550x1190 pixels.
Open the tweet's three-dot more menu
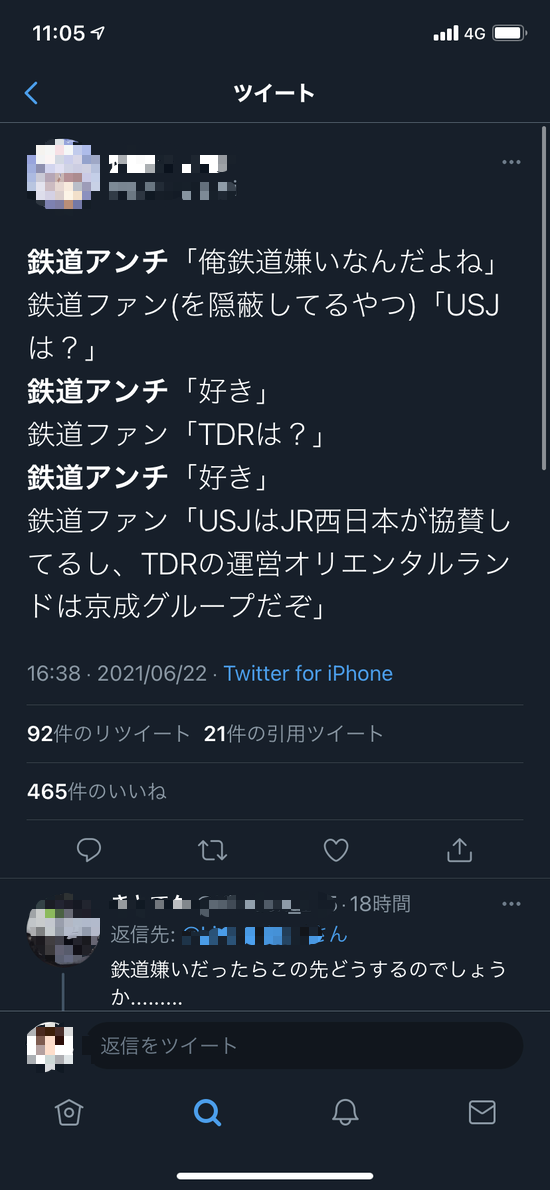point(511,162)
